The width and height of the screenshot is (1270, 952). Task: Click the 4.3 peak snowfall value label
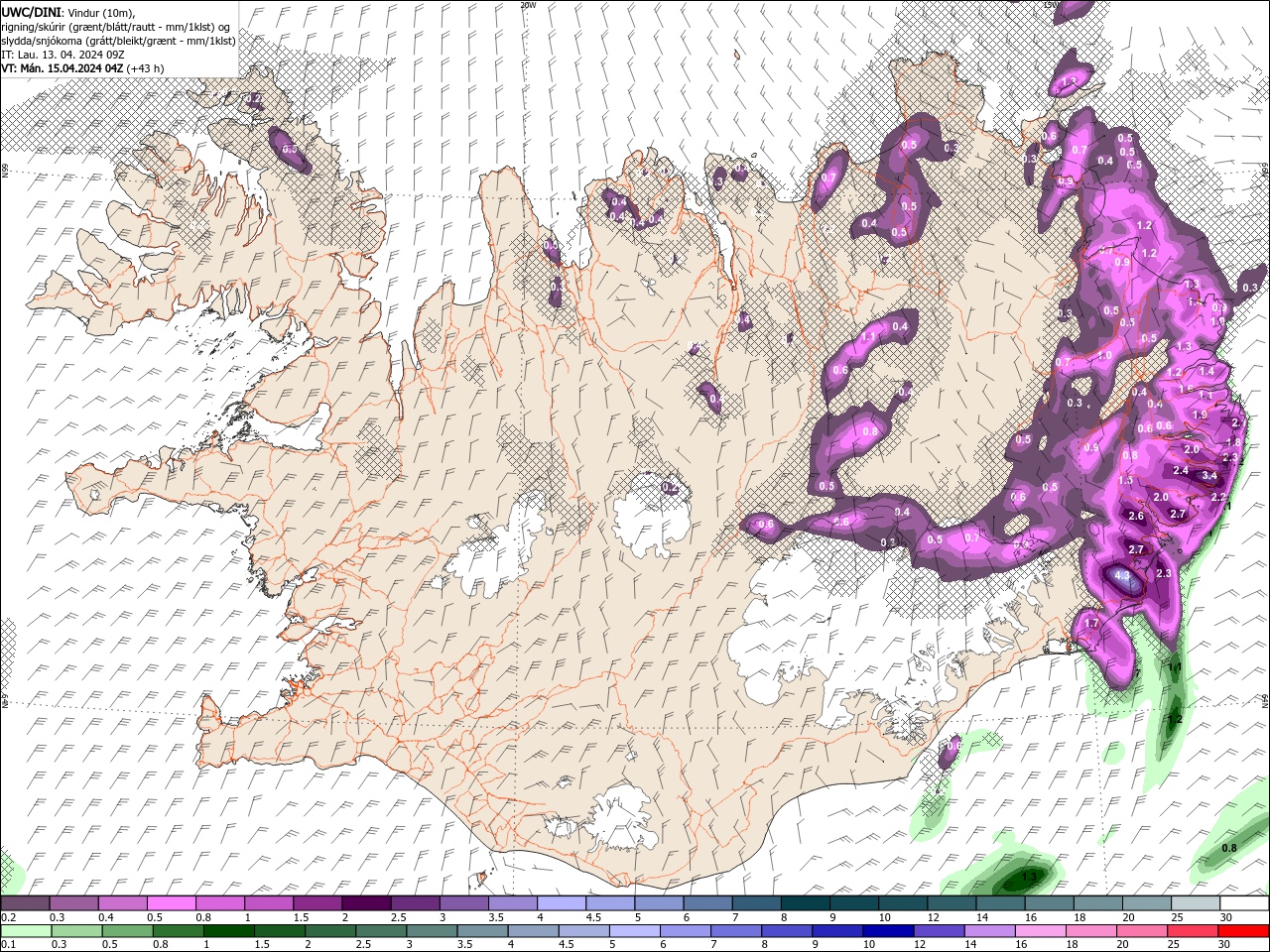[1123, 575]
